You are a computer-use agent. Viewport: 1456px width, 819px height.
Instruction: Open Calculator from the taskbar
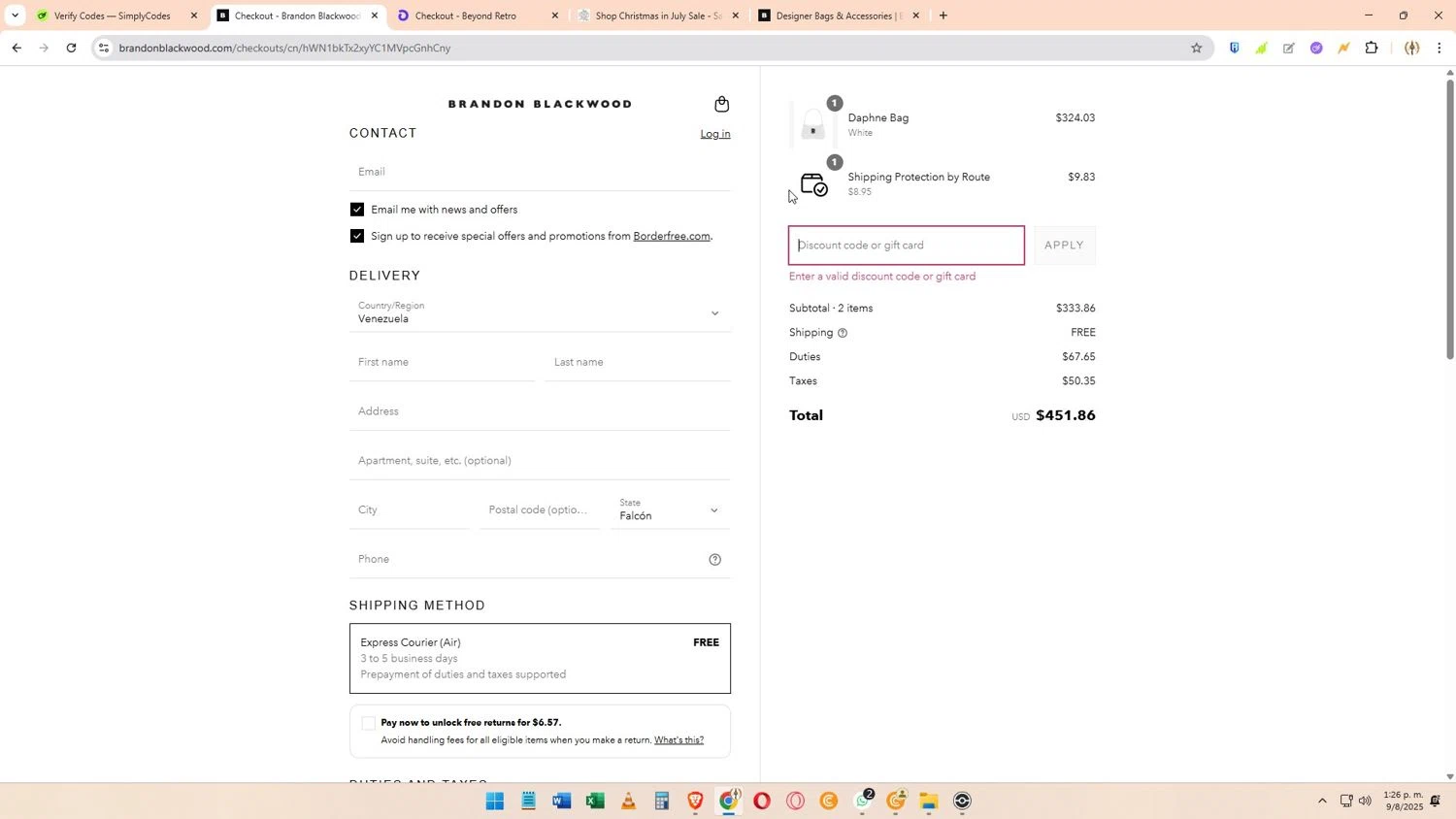tap(662, 802)
